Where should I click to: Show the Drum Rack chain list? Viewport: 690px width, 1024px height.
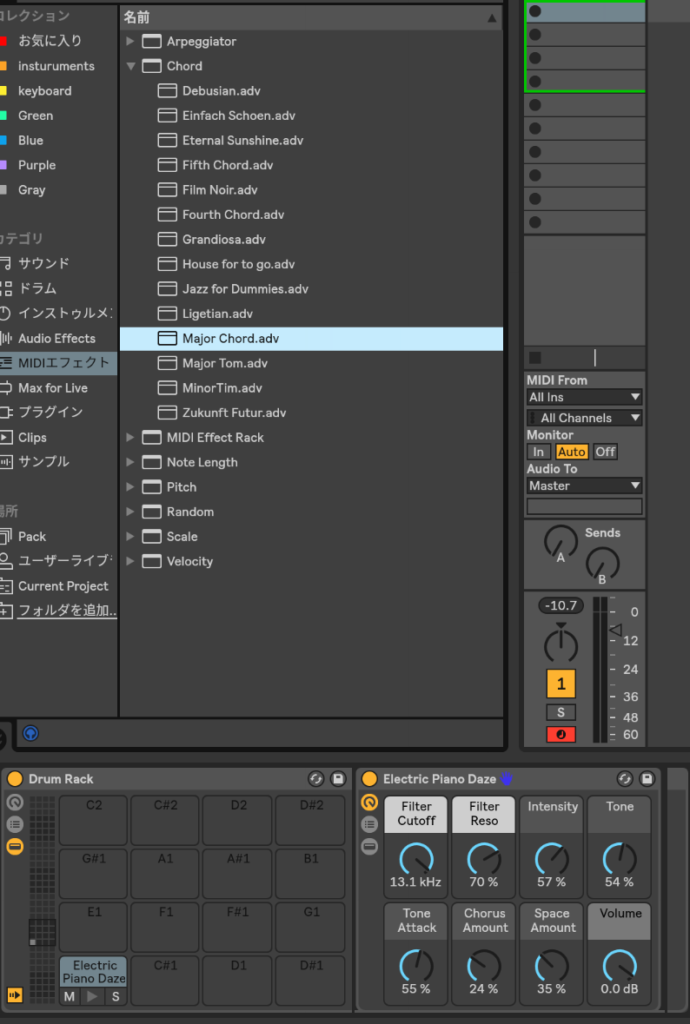coord(15,824)
